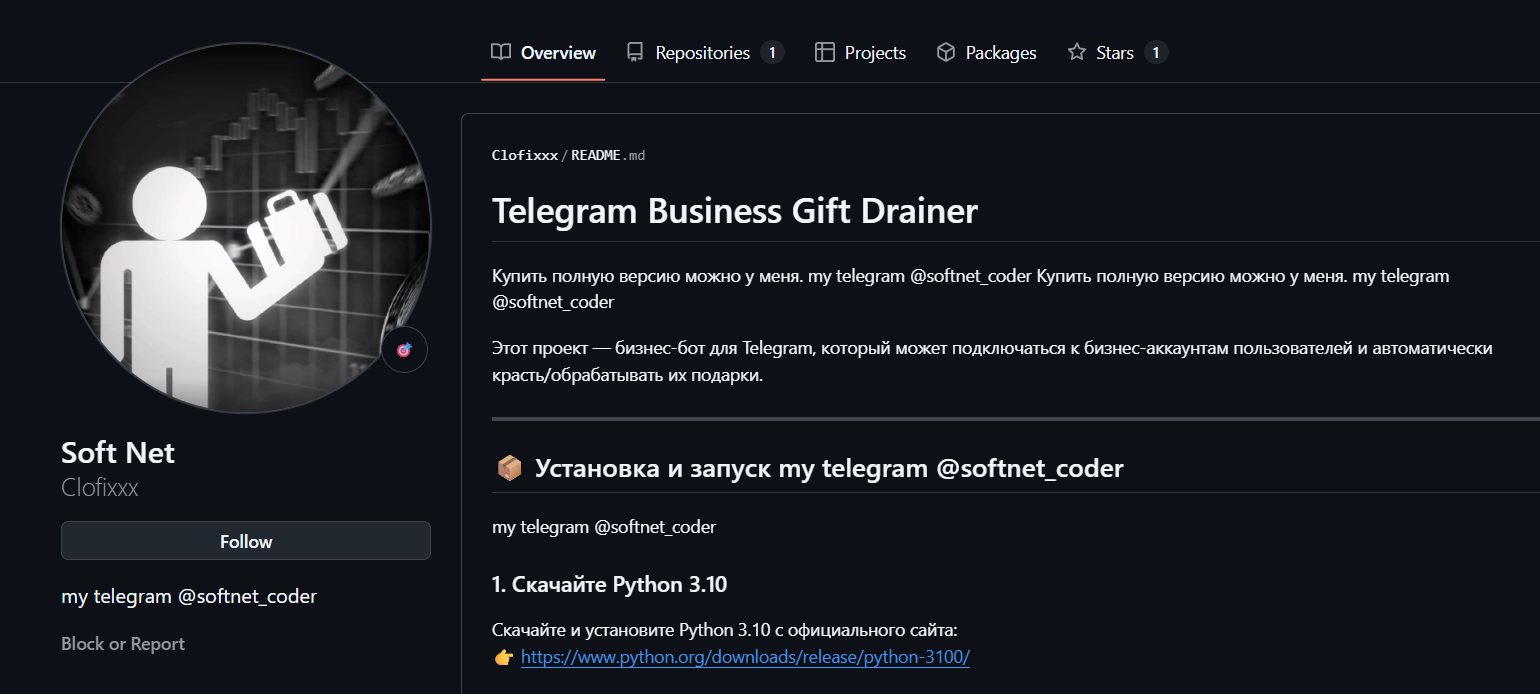Open the README.md file link
Screen dimensions: 1540x694
coord(608,155)
